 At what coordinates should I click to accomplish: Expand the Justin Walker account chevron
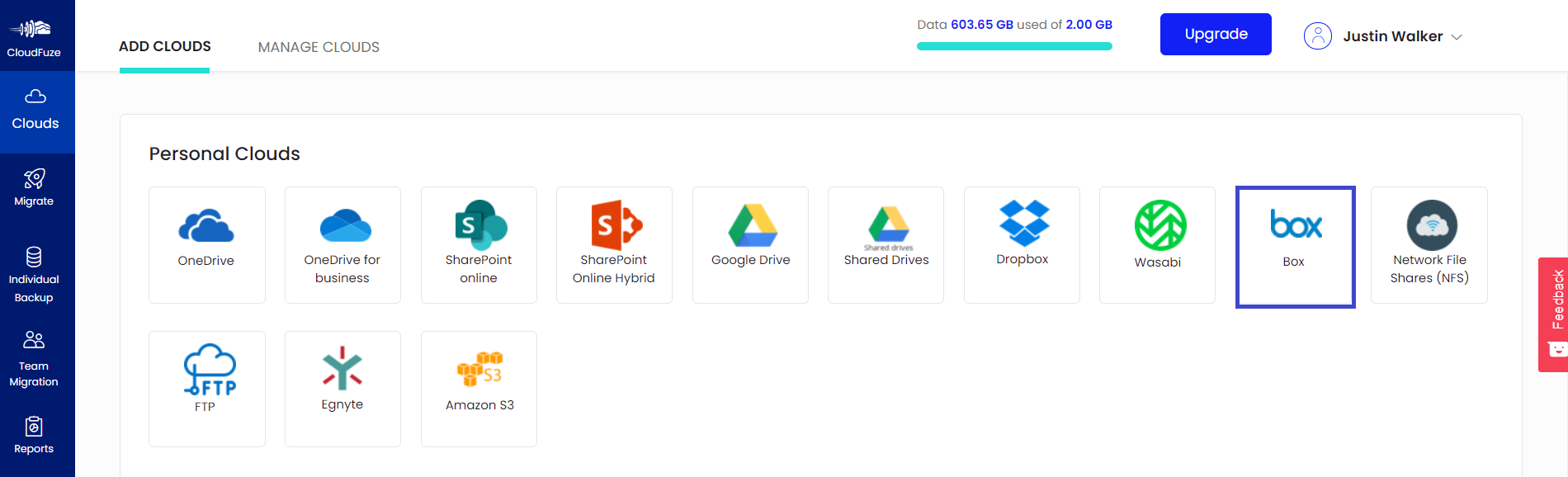point(1457,37)
